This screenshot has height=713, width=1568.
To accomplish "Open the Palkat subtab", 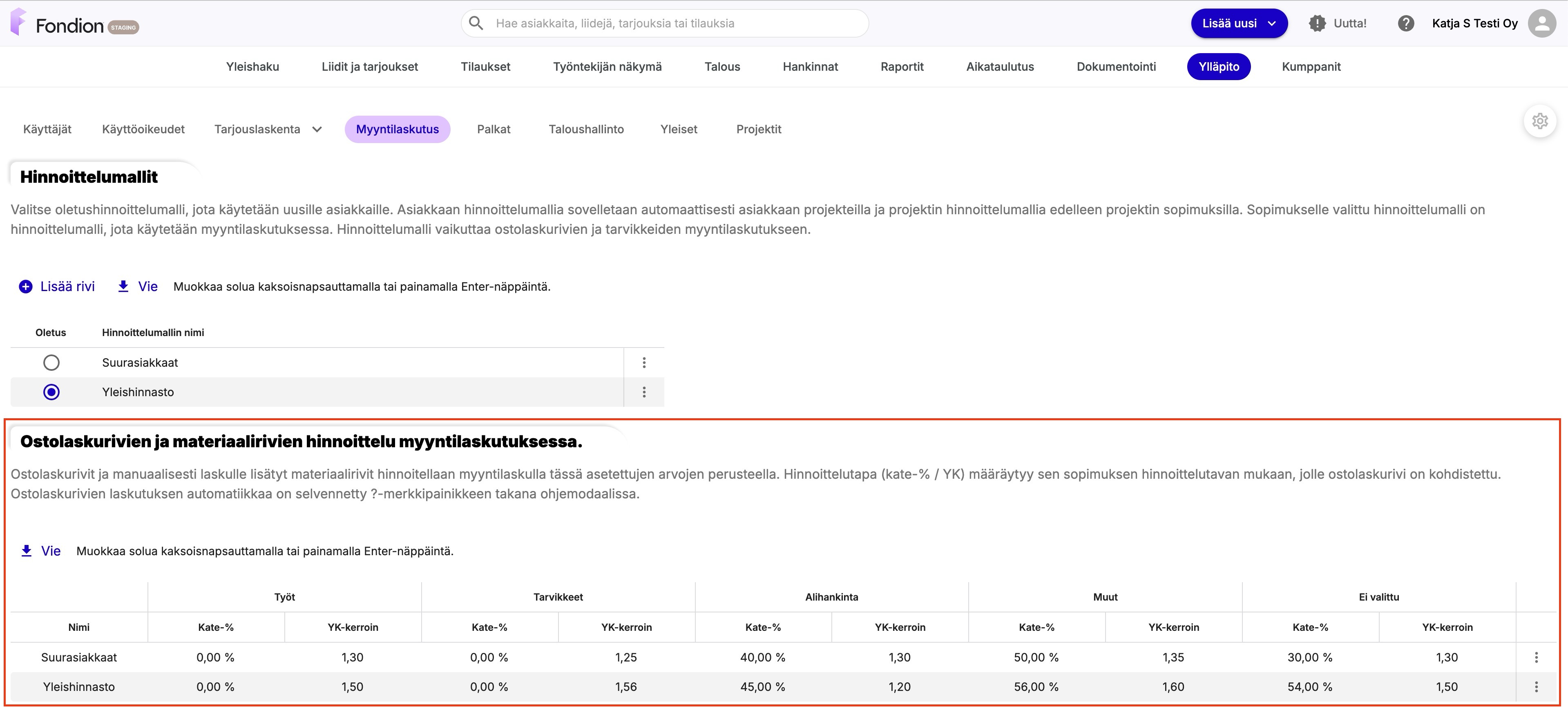I will tap(494, 129).
